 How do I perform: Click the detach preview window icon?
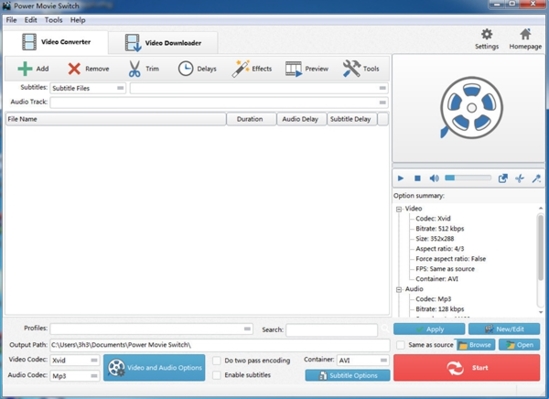point(503,178)
